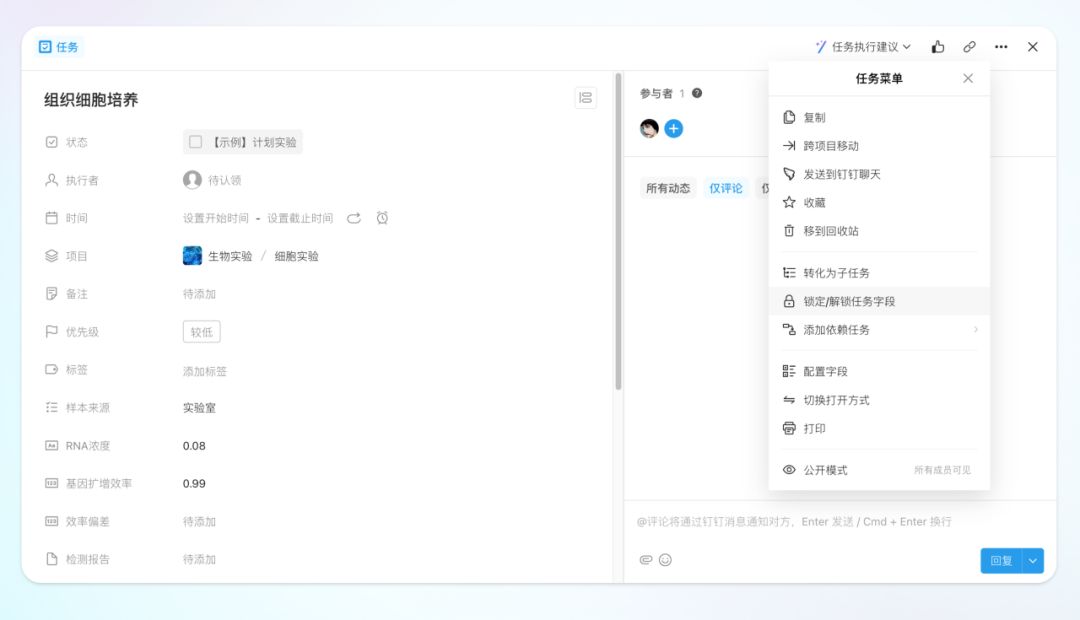Toggle the layout icon beside the task title
The width and height of the screenshot is (1080, 620).
pos(585,98)
